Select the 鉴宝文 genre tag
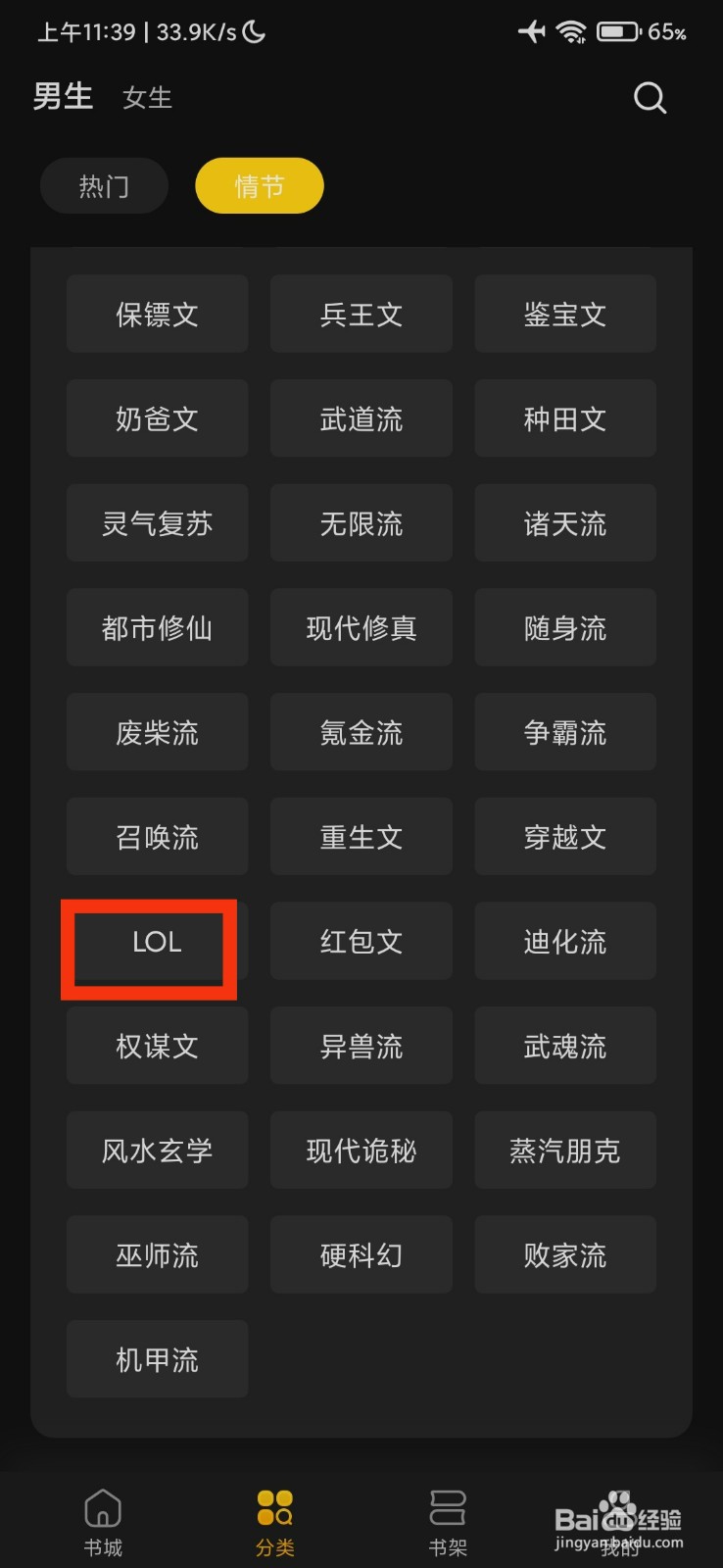 [x=565, y=315]
